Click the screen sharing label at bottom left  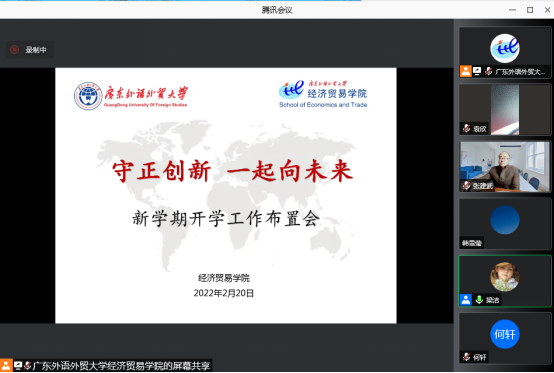point(122,366)
